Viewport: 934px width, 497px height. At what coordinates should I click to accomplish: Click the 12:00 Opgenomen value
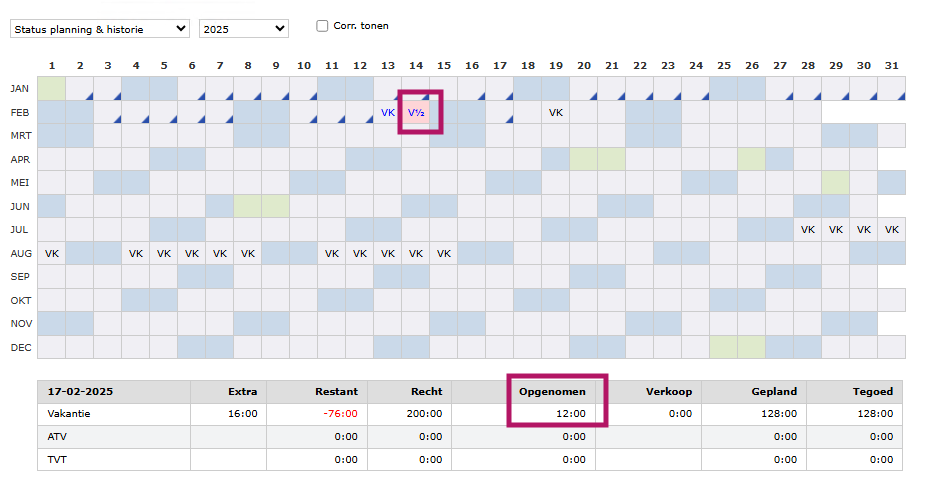pyautogui.click(x=571, y=413)
